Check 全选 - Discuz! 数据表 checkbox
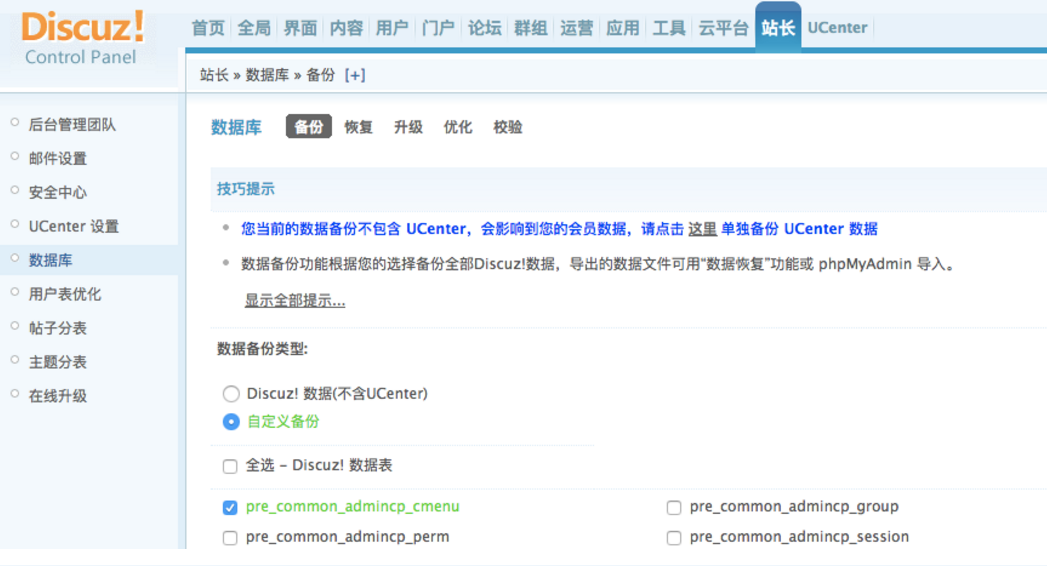This screenshot has height=566, width=1047. pos(230,466)
